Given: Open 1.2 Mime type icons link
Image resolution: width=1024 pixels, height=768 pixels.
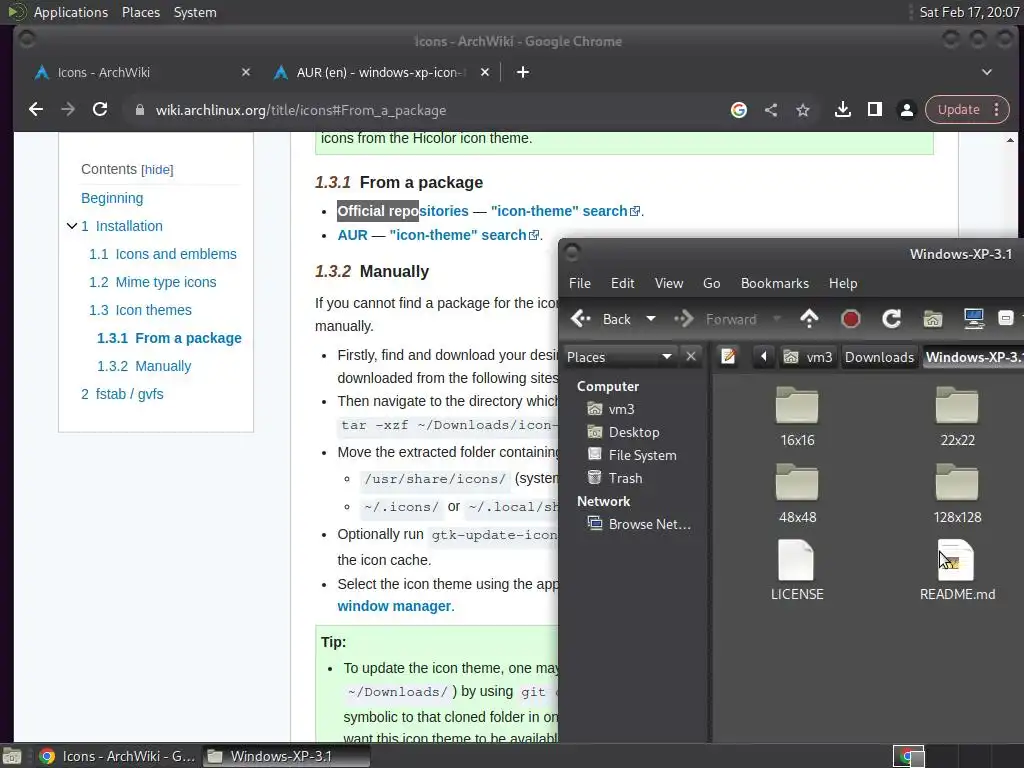Looking at the screenshot, I should coord(152,282).
